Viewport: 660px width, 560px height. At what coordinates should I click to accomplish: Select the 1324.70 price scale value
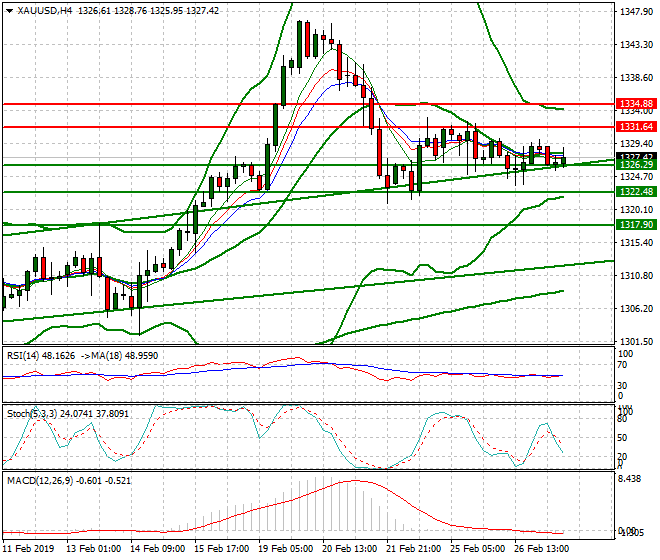coord(636,177)
